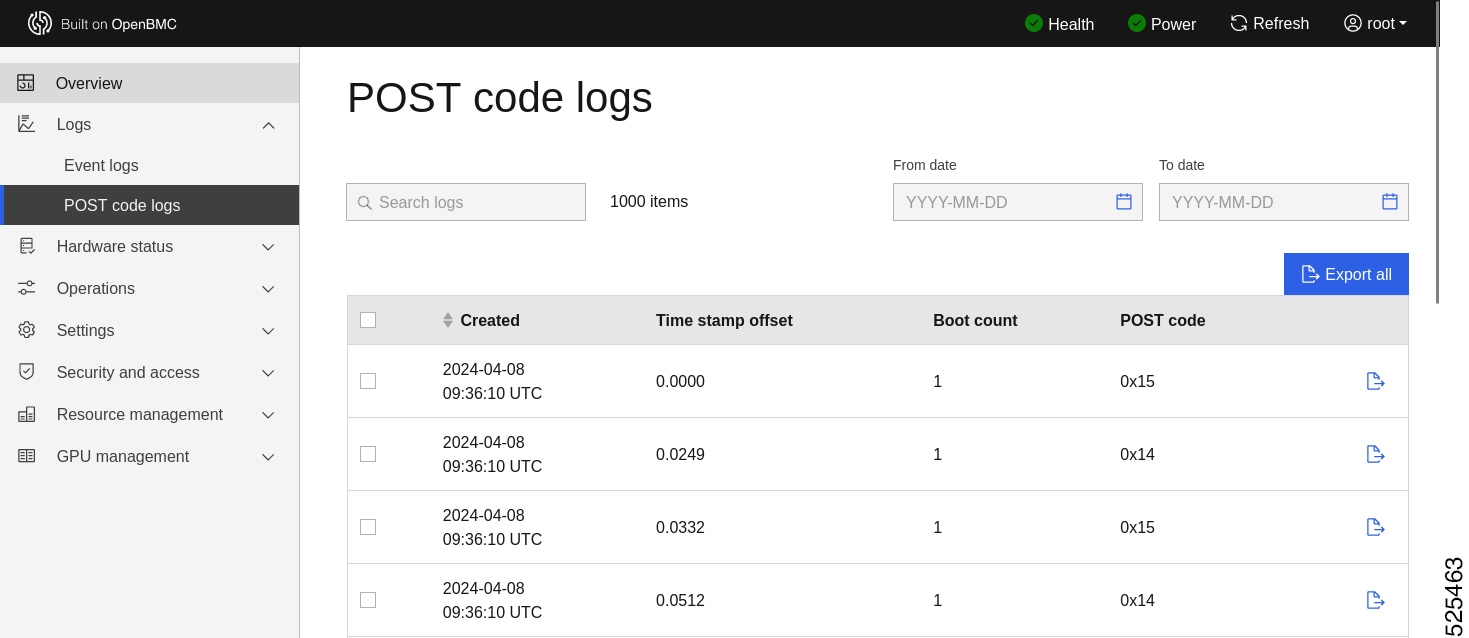Open the To date calendar picker
This screenshot has height=638, width=1469.
[x=1390, y=202]
